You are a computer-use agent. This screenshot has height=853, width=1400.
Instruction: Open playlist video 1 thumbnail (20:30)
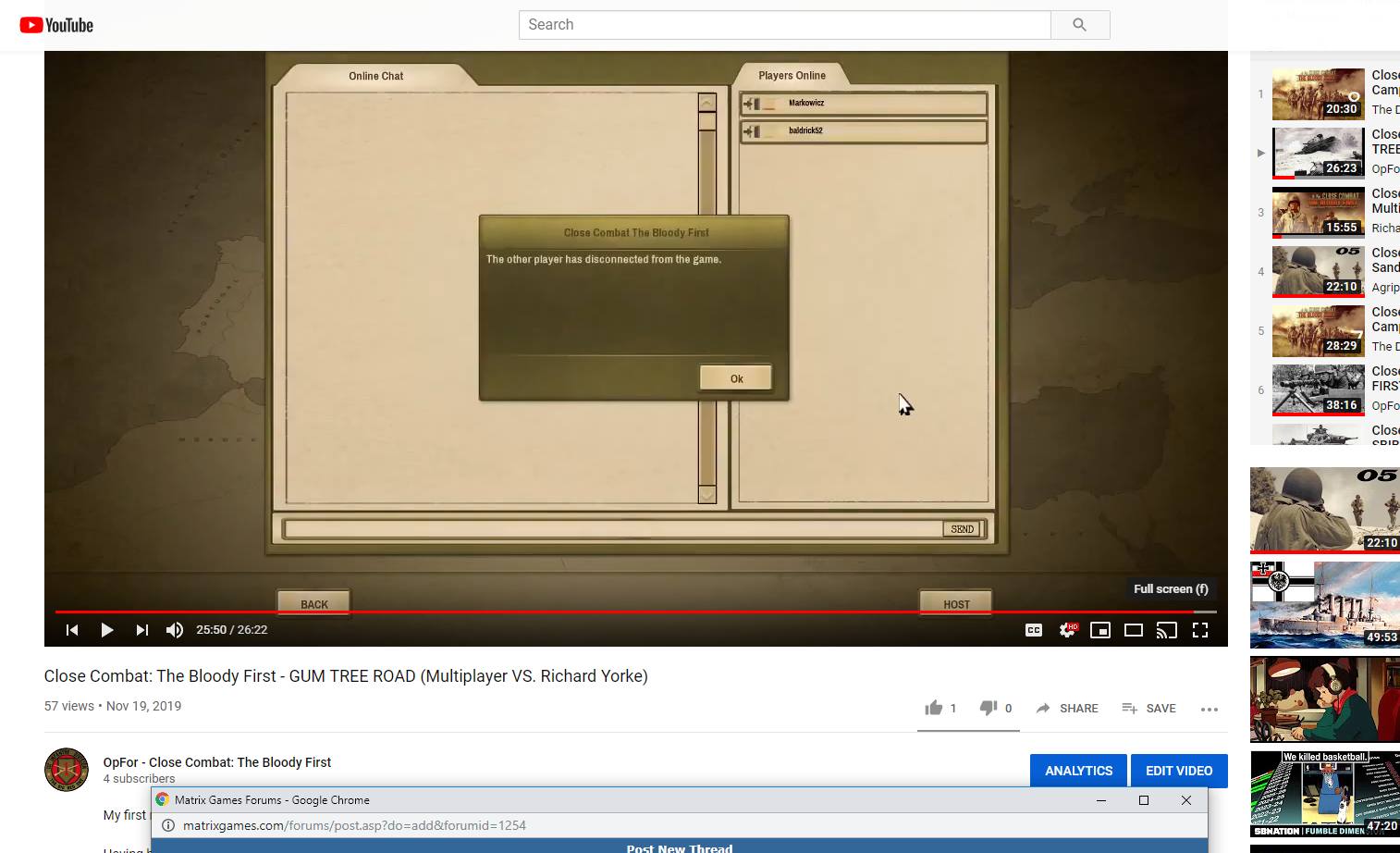tap(1319, 94)
